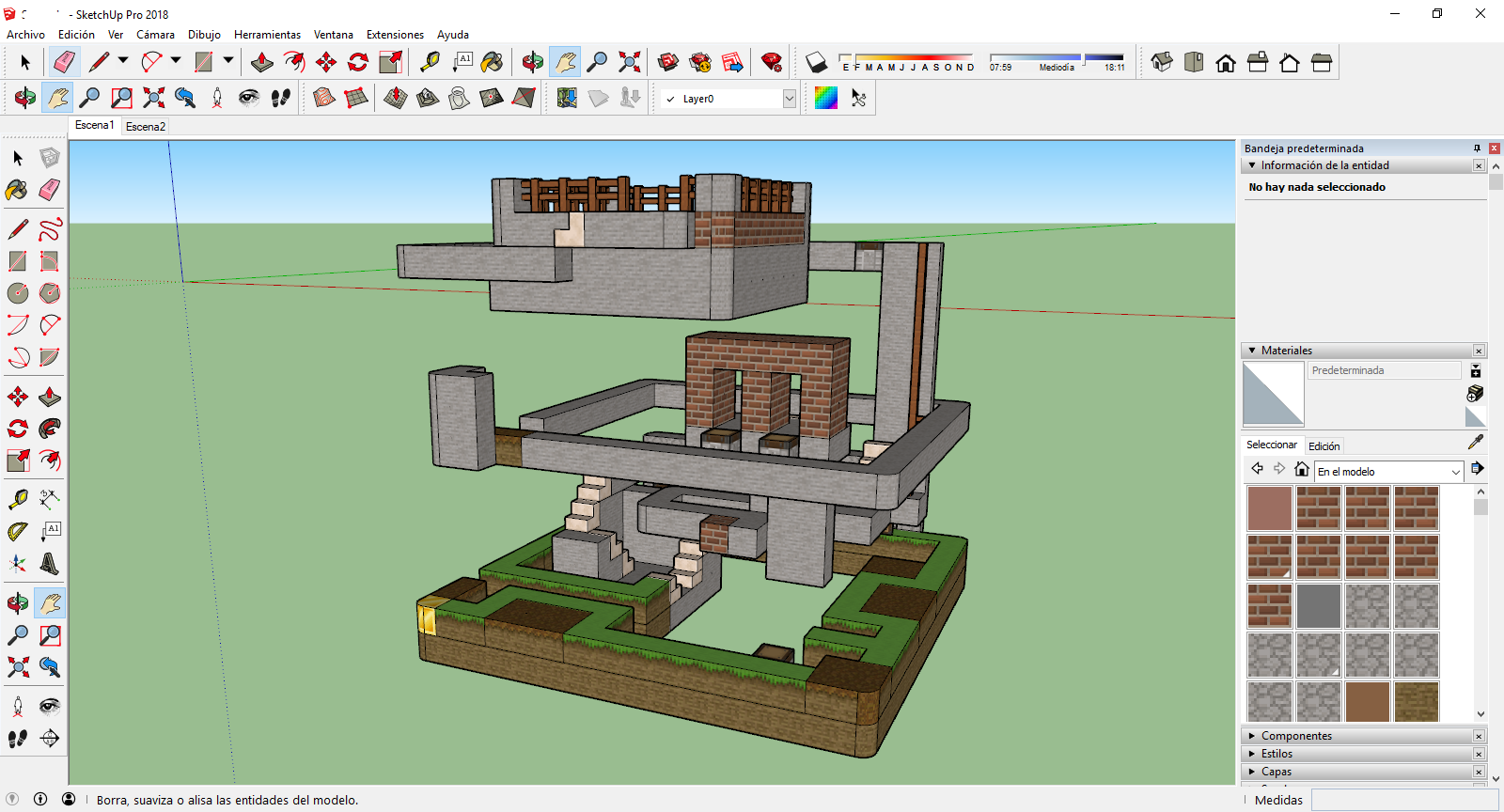Activate the Zoom Extents tool in the top toolbar
Screen dimensions: 1504x812
pos(629,62)
